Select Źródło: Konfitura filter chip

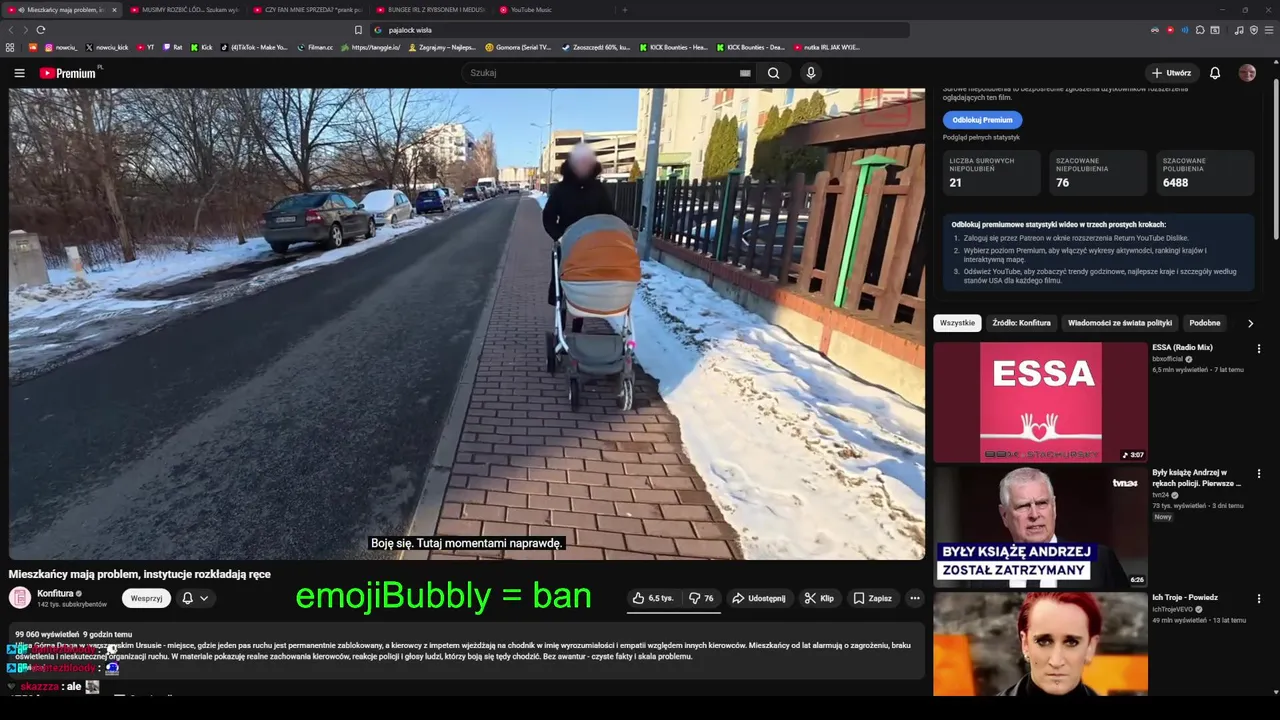(1021, 323)
